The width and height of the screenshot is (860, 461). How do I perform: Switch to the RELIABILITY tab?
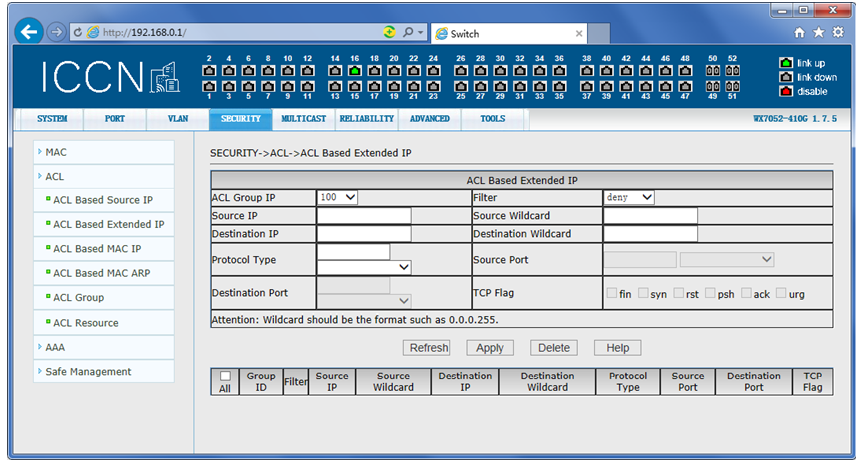[x=366, y=119]
